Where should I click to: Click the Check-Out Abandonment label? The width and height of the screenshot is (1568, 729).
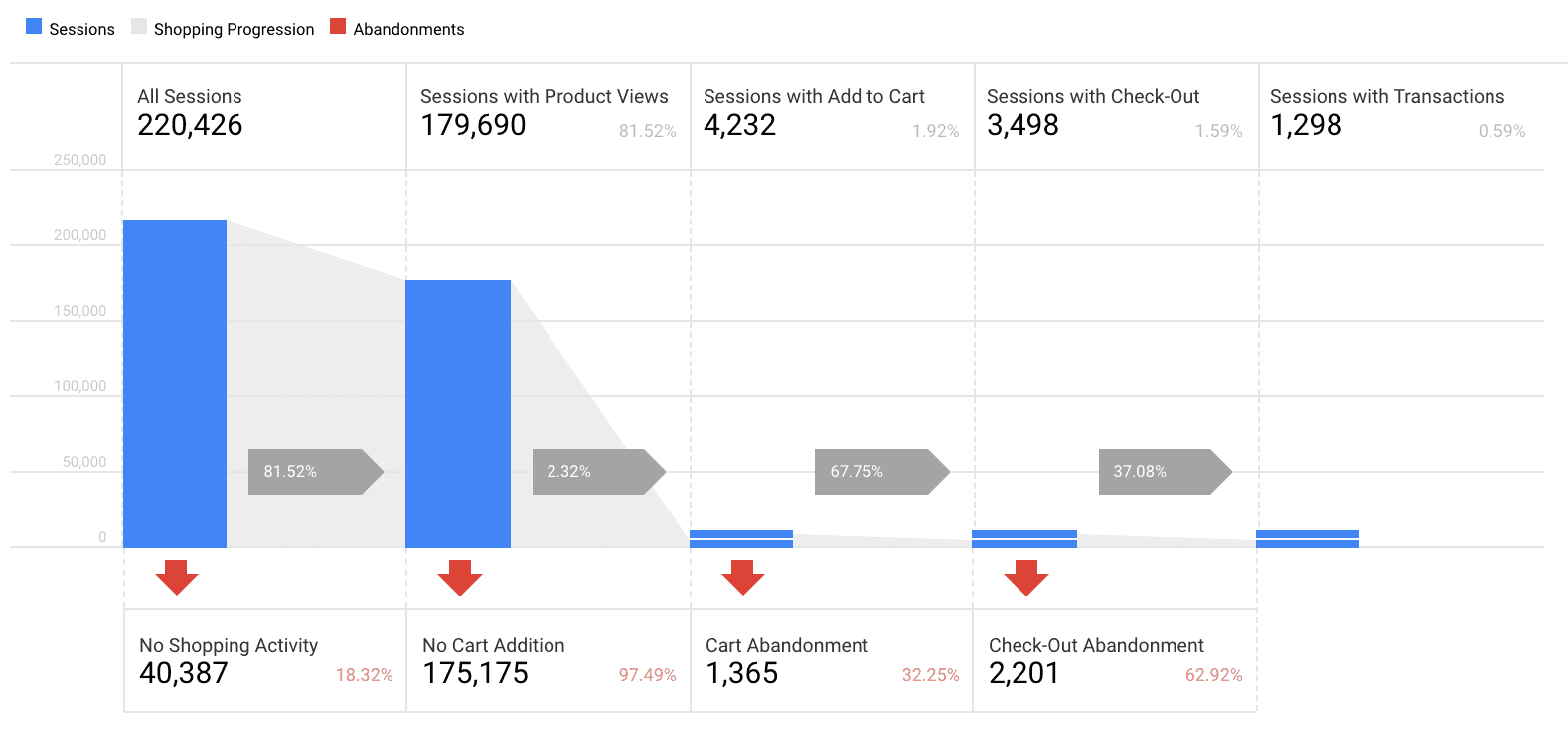coord(1096,645)
